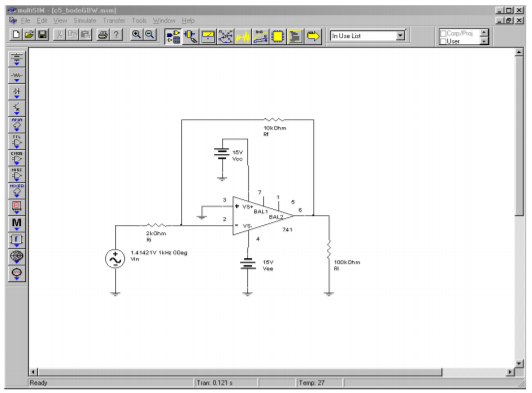Open the Diodes component bin
The width and height of the screenshot is (532, 393).
point(17,92)
